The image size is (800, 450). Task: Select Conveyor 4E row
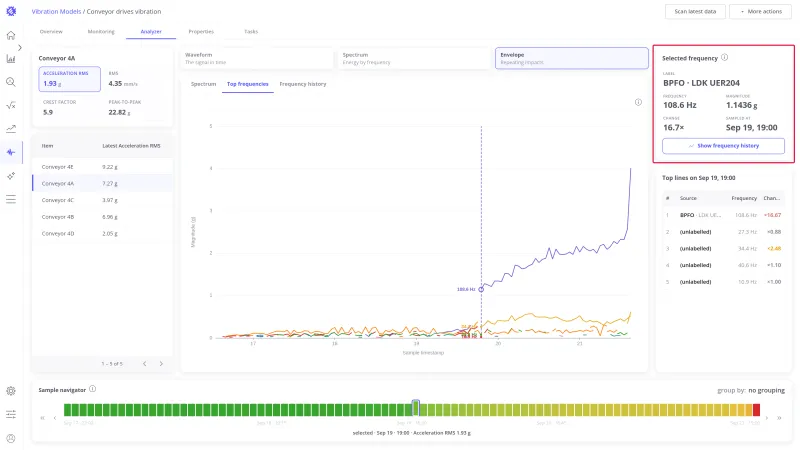pos(102,167)
